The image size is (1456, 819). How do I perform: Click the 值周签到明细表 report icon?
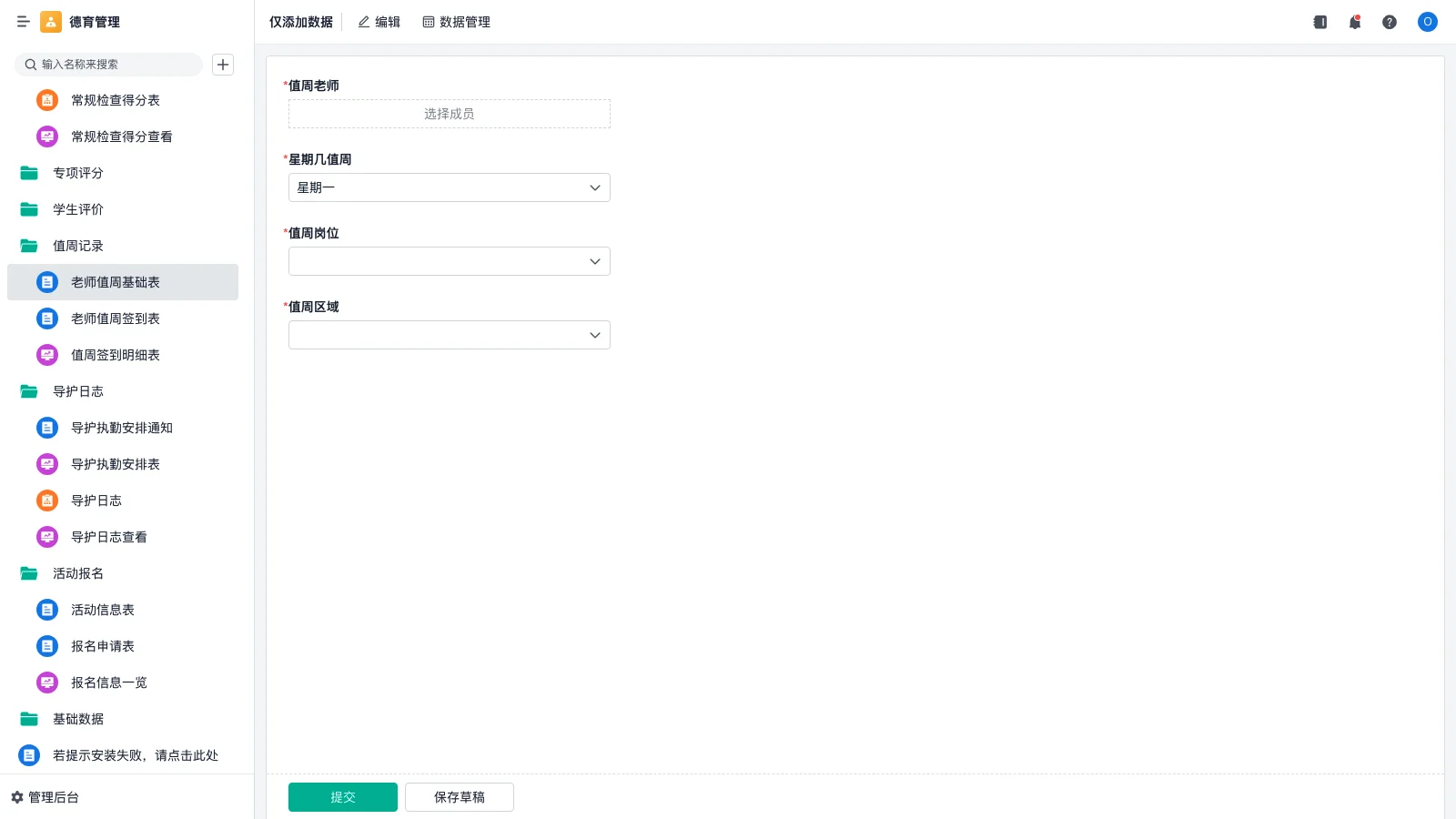pyautogui.click(x=46, y=355)
